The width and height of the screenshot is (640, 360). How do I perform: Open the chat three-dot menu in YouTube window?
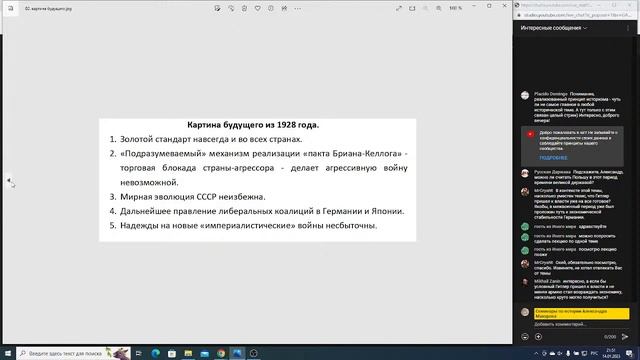(x=628, y=28)
